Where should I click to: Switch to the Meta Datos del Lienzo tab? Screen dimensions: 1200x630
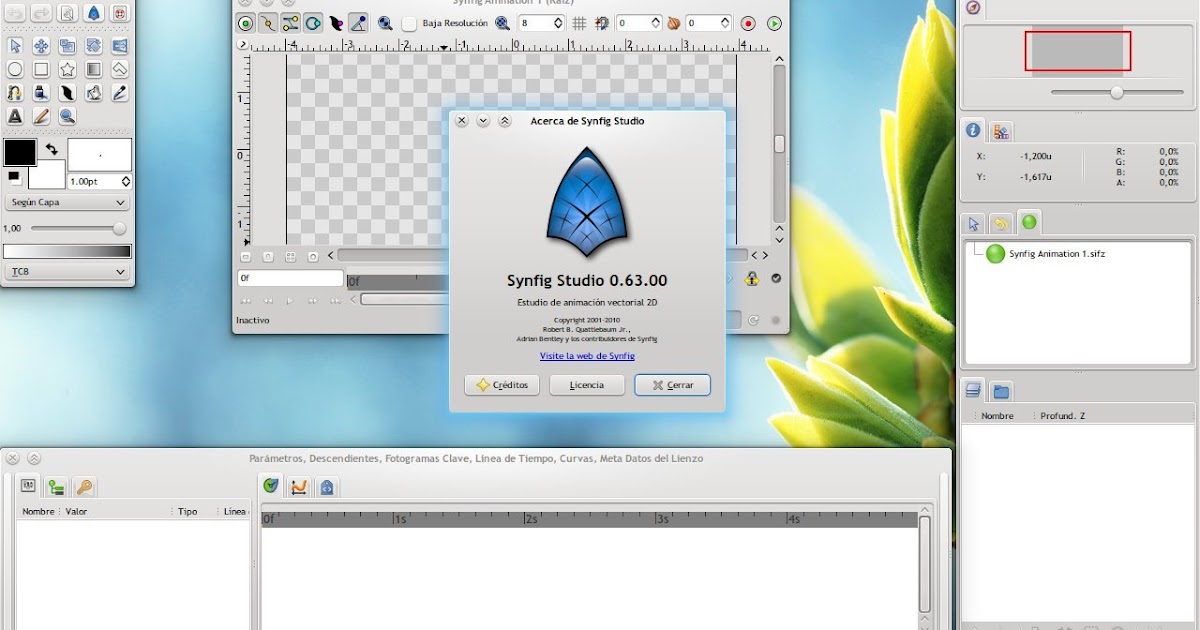point(326,486)
